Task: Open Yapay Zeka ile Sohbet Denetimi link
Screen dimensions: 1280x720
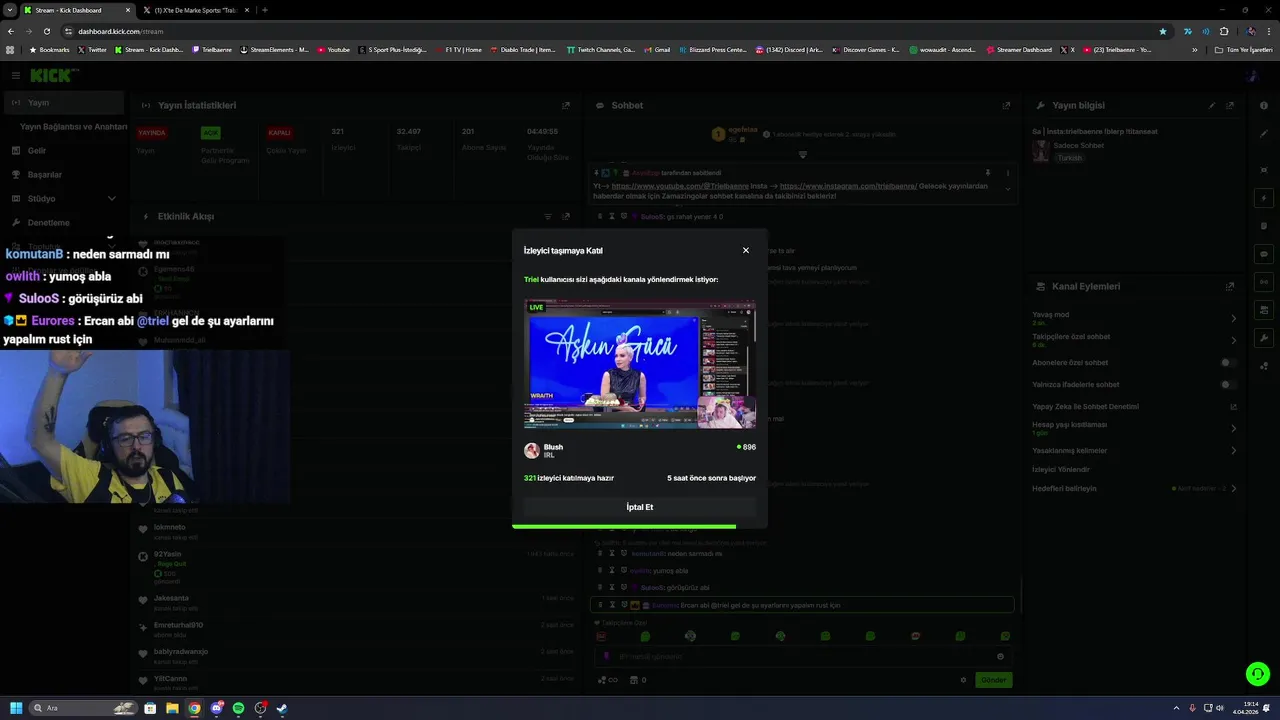Action: 1134,406
